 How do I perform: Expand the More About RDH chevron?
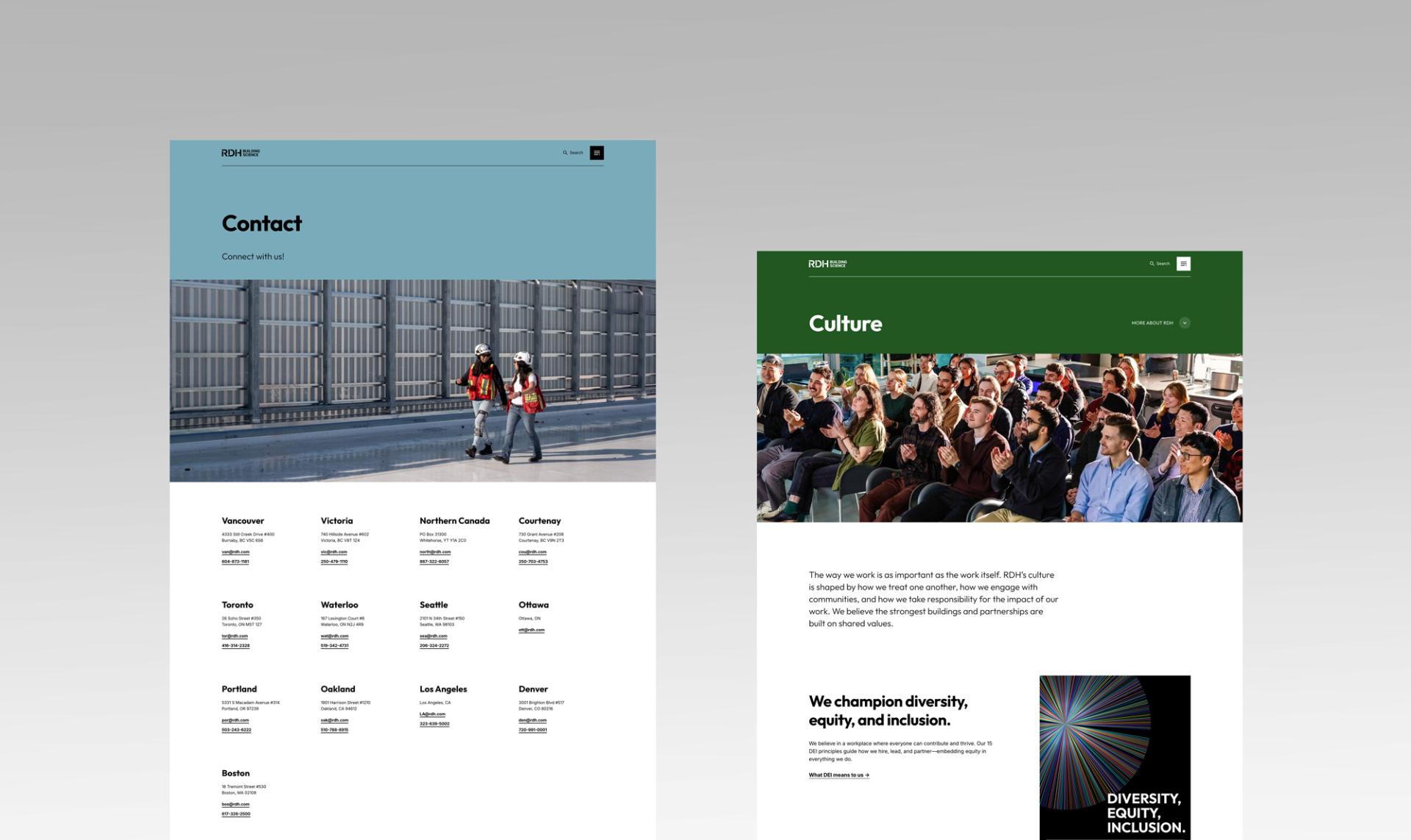pos(1184,323)
